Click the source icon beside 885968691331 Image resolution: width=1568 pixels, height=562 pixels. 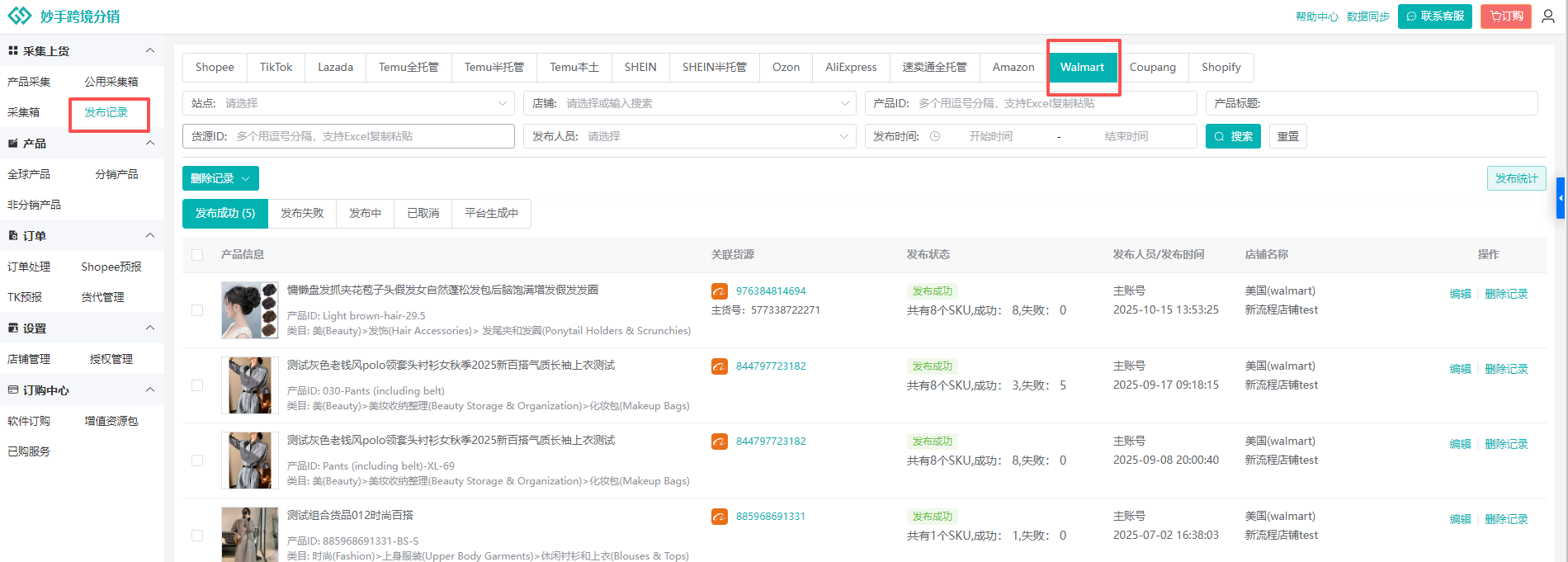click(x=720, y=517)
